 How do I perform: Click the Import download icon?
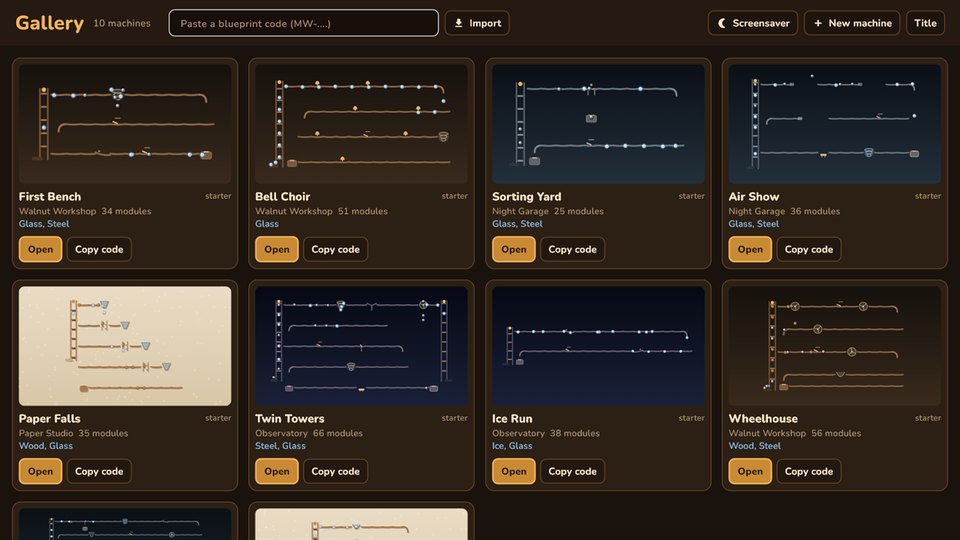coord(458,23)
